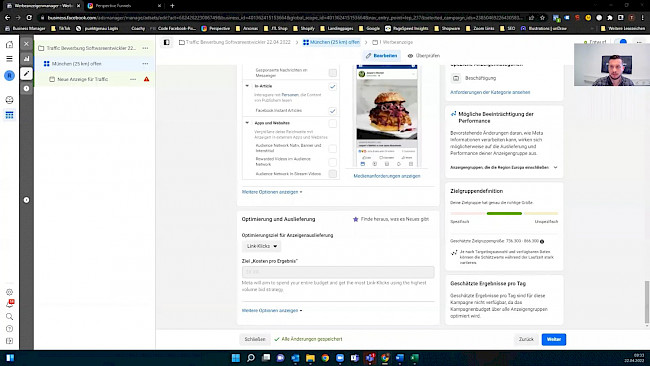Select München (25 km) offen ad set row
The width and height of the screenshot is (650, 366).
94,63
